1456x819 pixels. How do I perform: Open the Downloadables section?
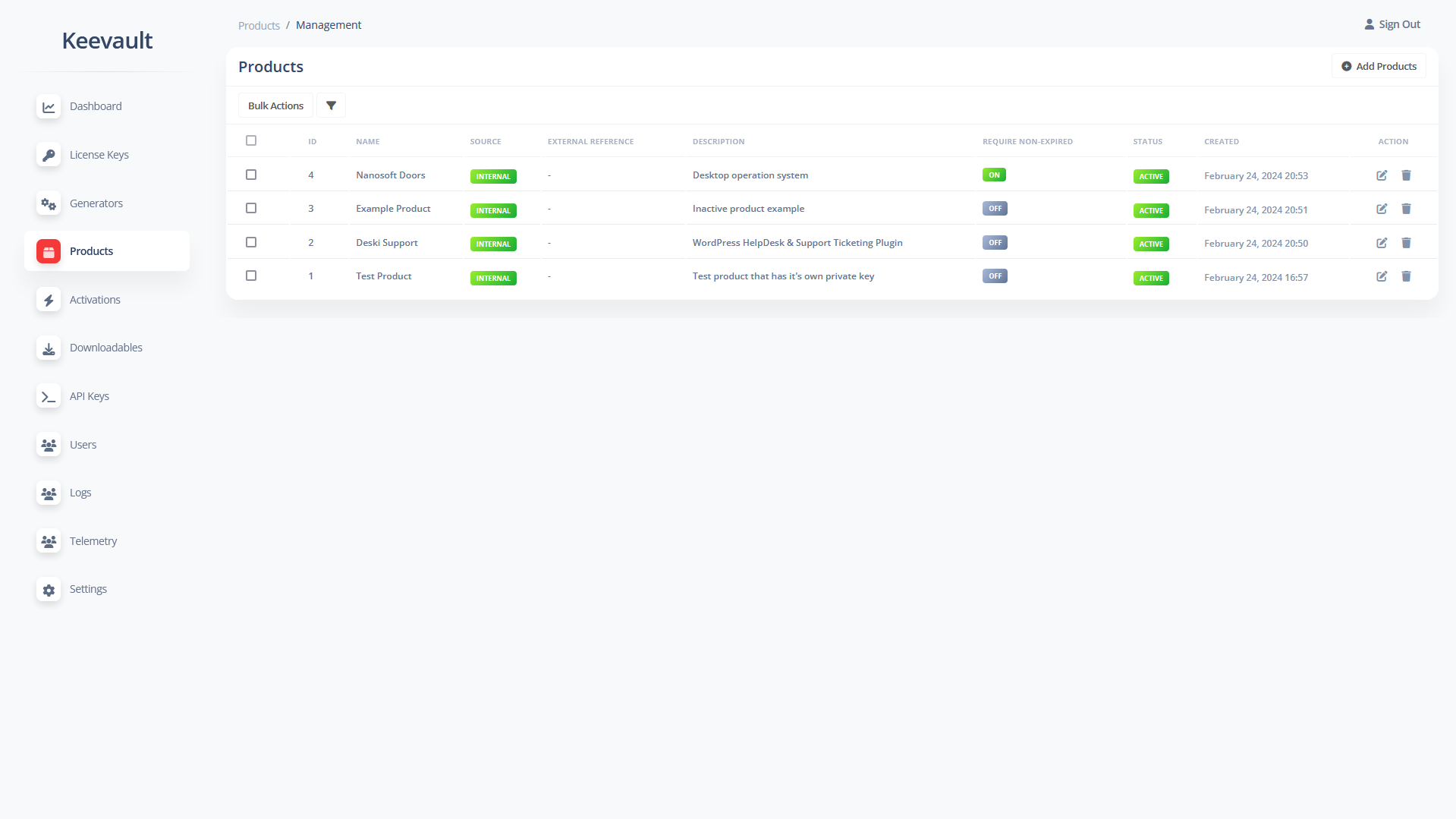(x=107, y=348)
